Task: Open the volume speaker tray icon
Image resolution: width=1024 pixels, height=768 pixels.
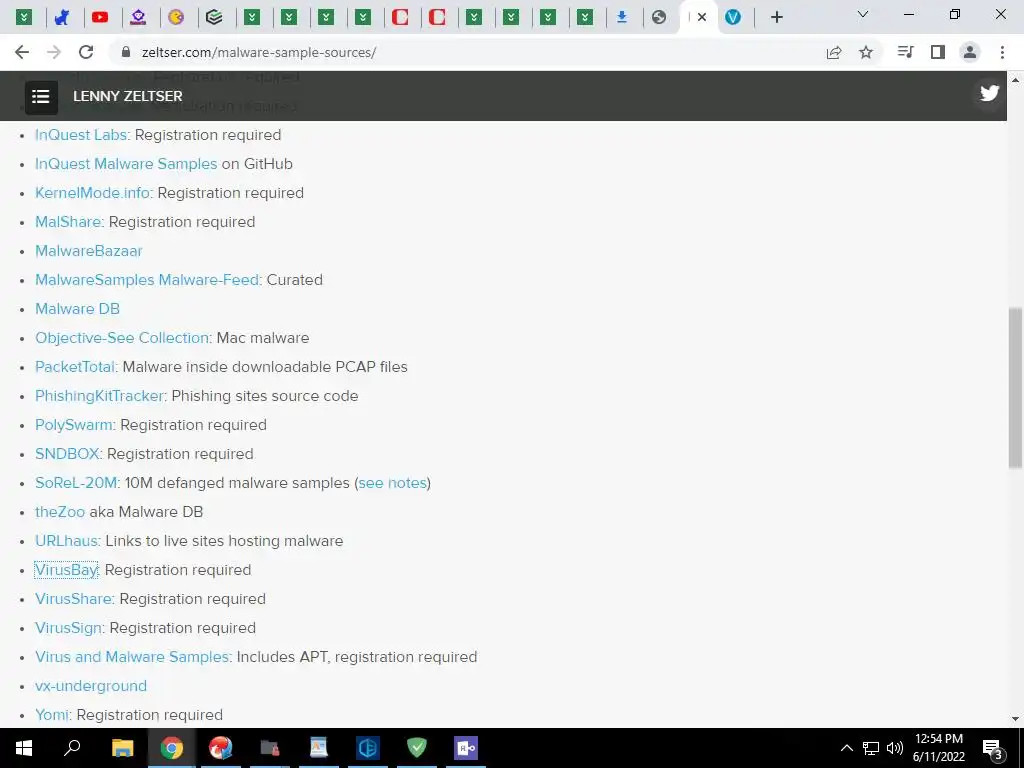Action: point(895,748)
